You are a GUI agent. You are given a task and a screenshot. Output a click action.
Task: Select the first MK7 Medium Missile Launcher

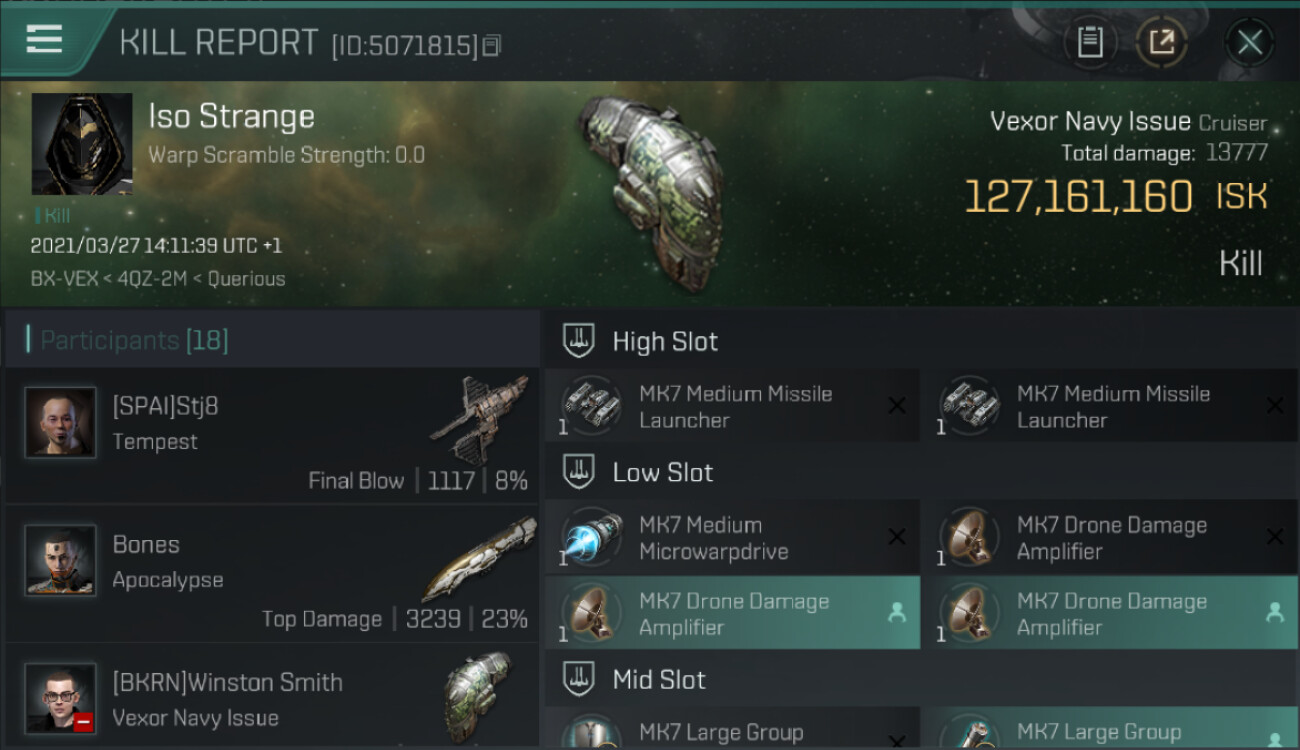coord(732,406)
